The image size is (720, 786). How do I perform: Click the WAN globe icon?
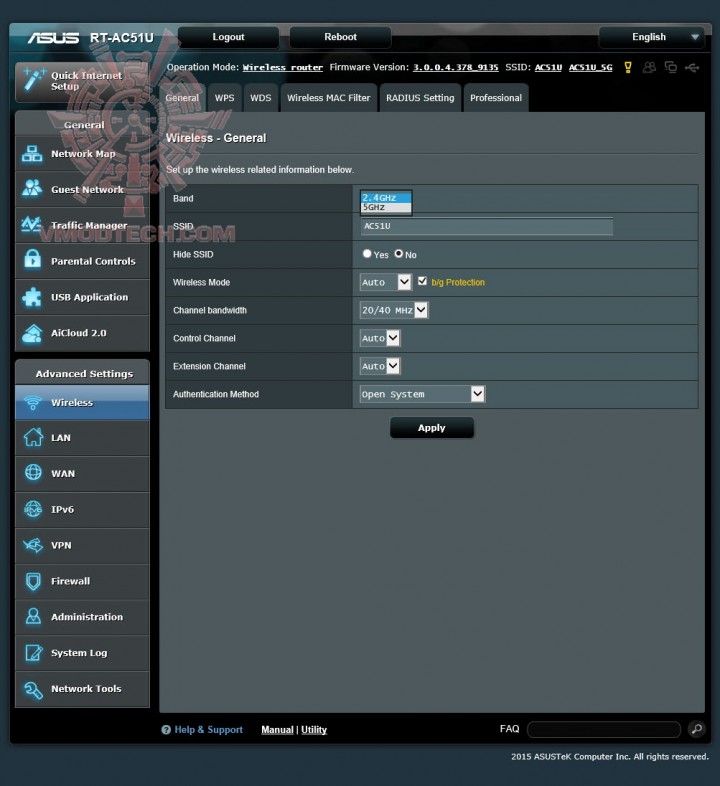[33, 473]
